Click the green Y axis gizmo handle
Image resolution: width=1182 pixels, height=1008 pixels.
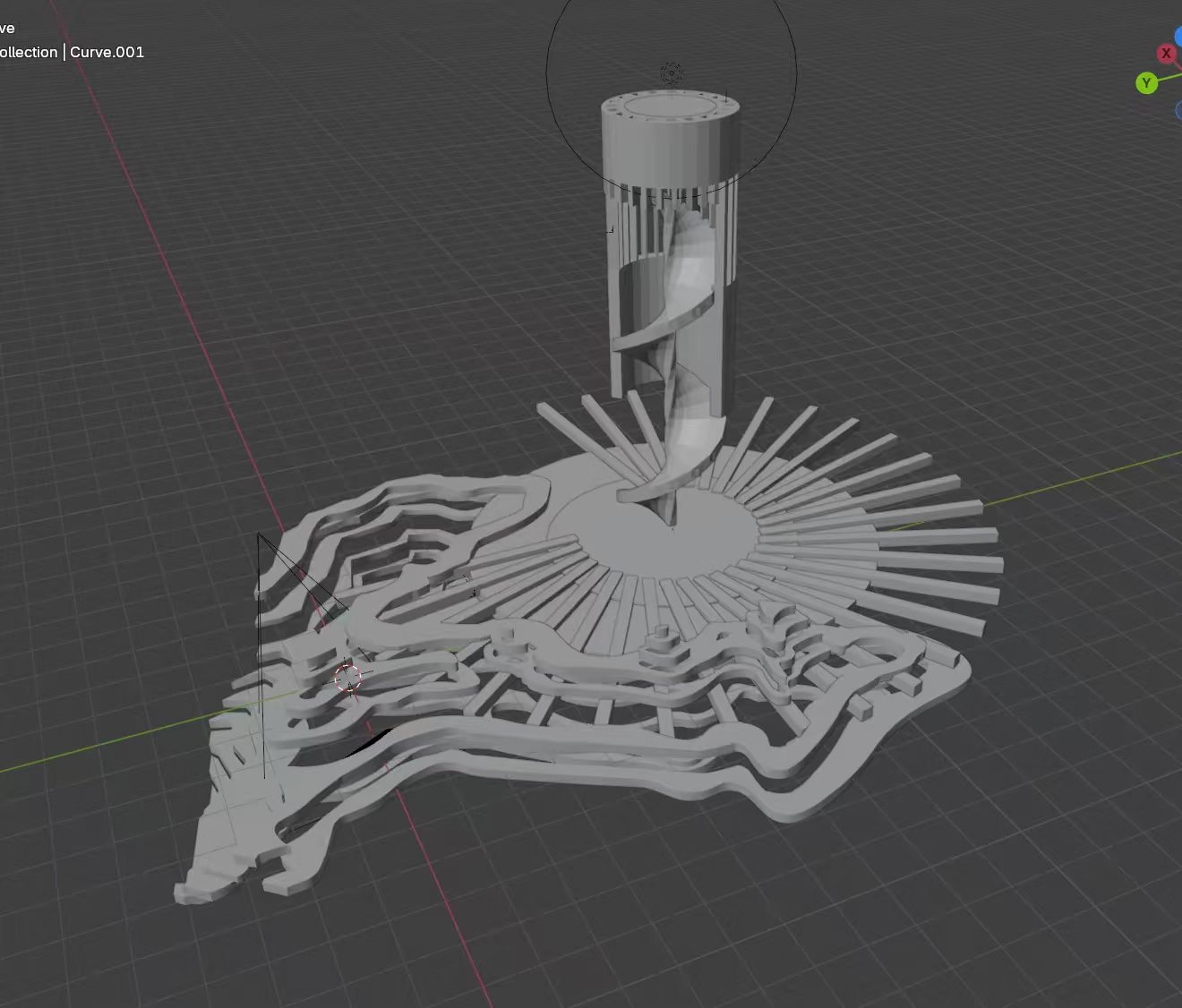pos(1146,83)
